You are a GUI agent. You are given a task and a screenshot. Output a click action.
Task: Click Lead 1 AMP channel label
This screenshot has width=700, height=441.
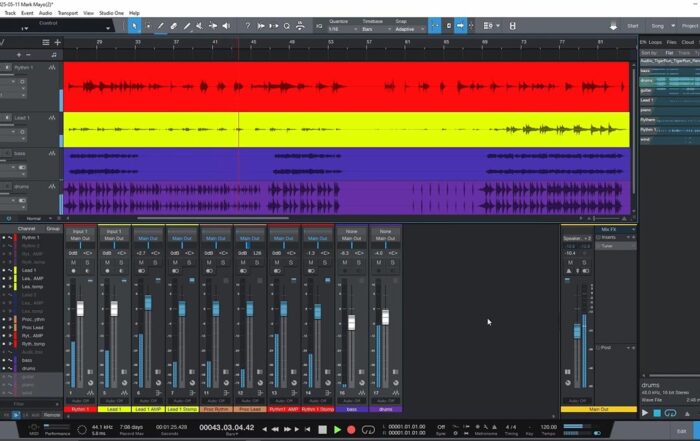coord(148,409)
